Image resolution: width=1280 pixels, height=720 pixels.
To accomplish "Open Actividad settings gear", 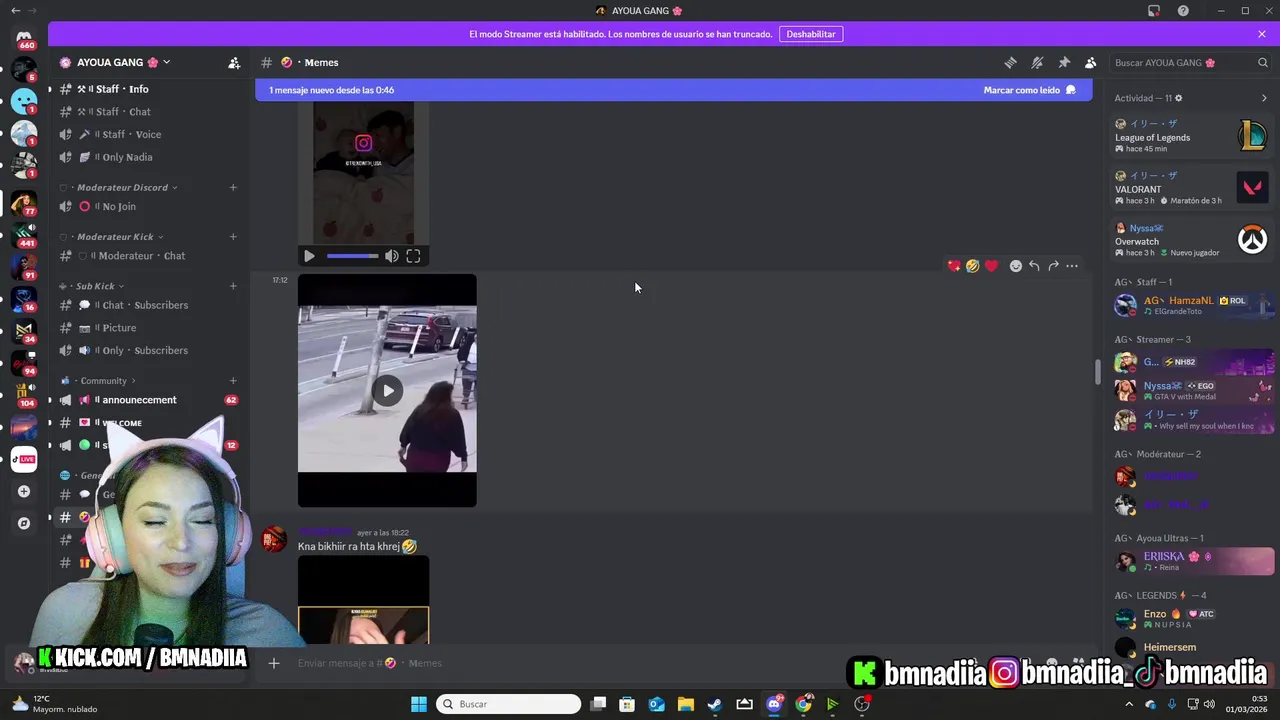I will pos(1178,98).
